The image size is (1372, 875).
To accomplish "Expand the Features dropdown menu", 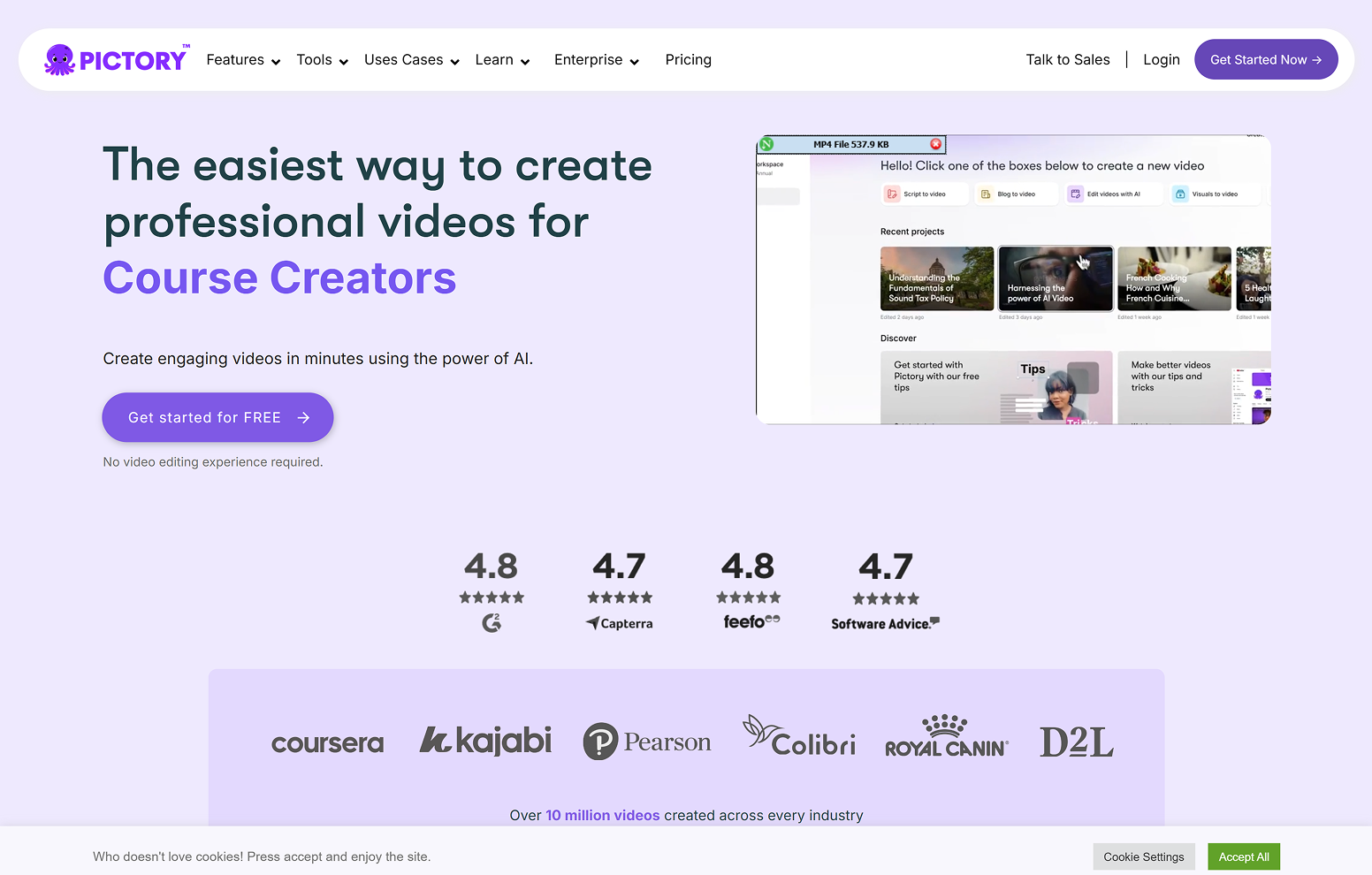I will click(x=243, y=60).
